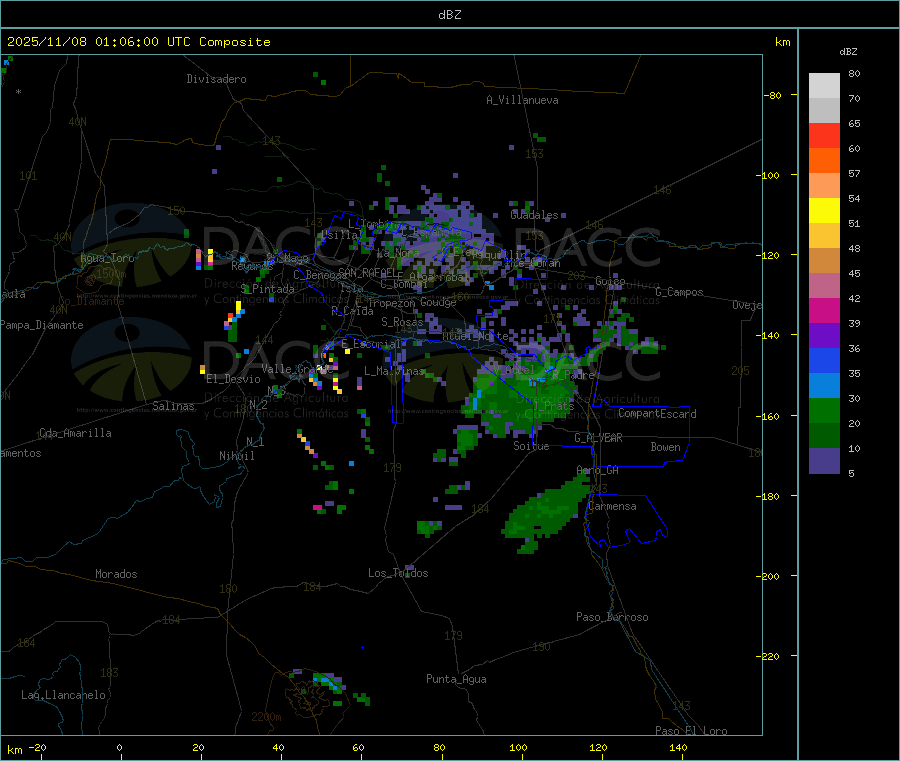
Task: Click the Carmensa map label
Action: [x=612, y=506]
